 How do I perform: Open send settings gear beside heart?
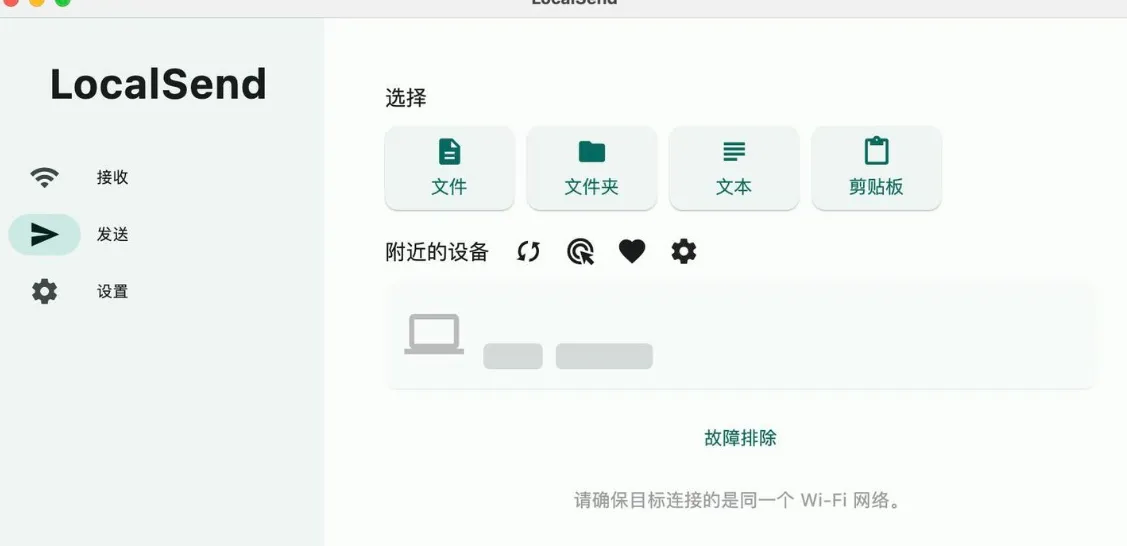tap(684, 251)
